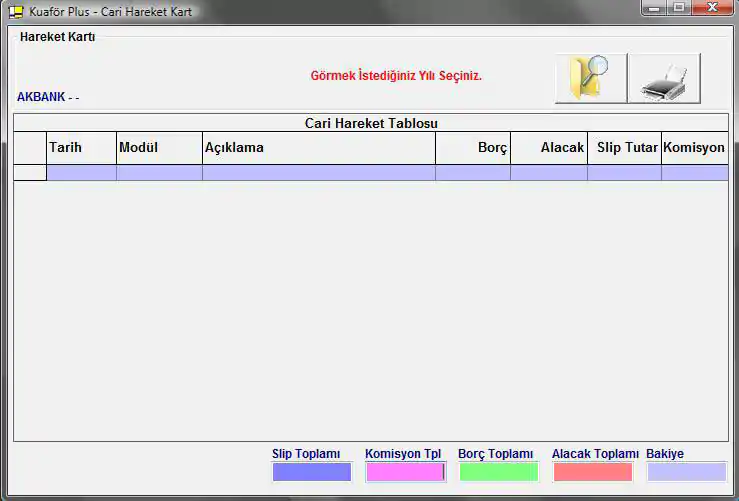Click the Borç column header
Screen dimensions: 739x501
[473, 148]
